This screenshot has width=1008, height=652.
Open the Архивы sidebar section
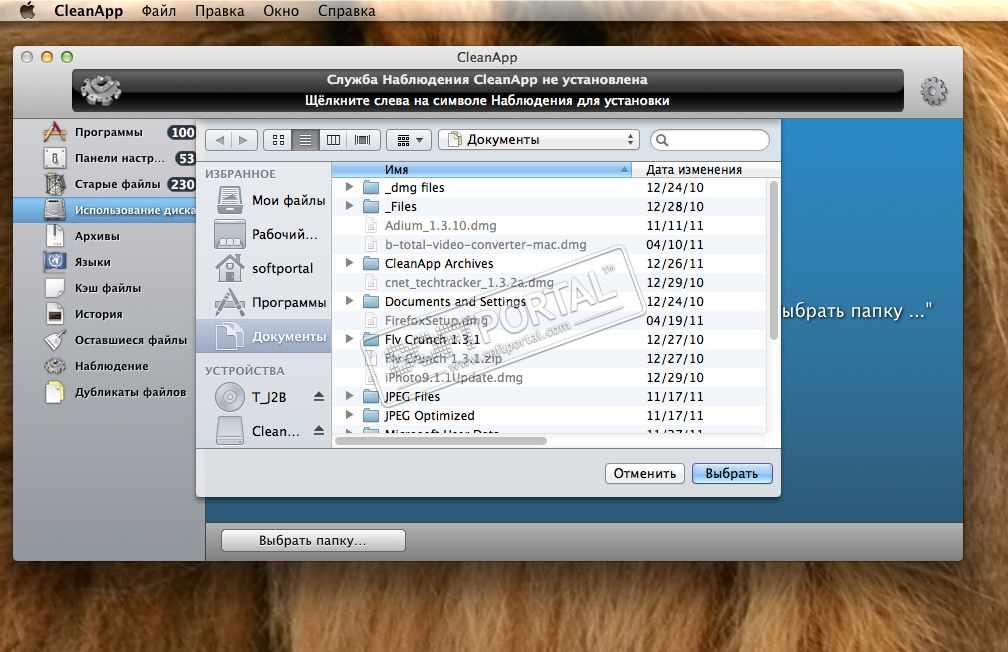[97, 236]
